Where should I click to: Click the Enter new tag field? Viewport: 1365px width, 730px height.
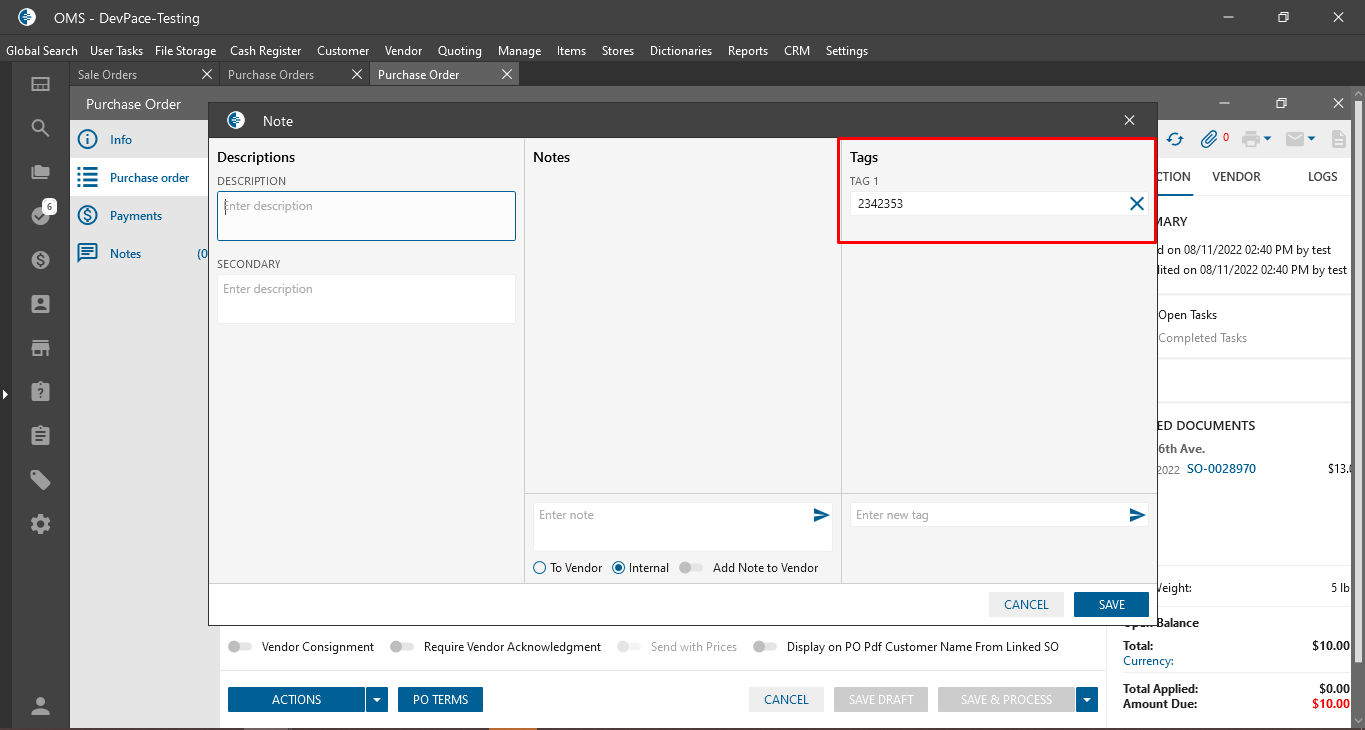point(985,515)
